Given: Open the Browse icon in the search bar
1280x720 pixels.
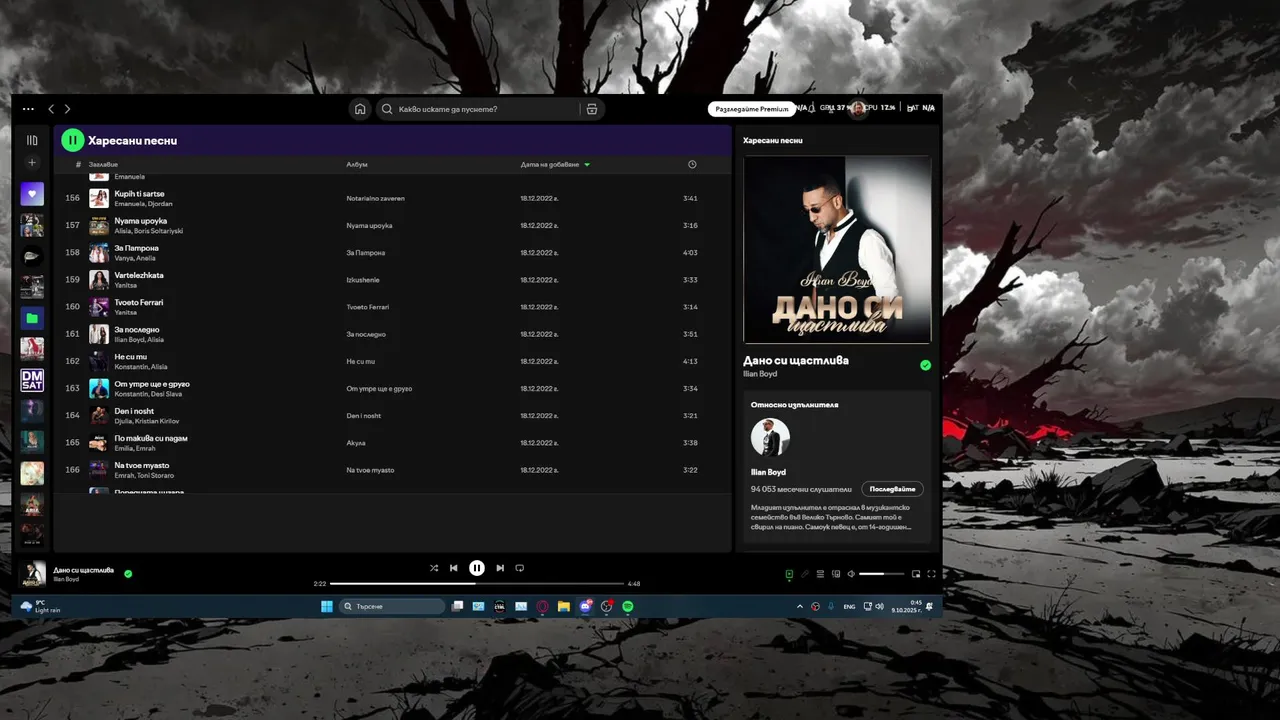Looking at the screenshot, I should coord(592,109).
